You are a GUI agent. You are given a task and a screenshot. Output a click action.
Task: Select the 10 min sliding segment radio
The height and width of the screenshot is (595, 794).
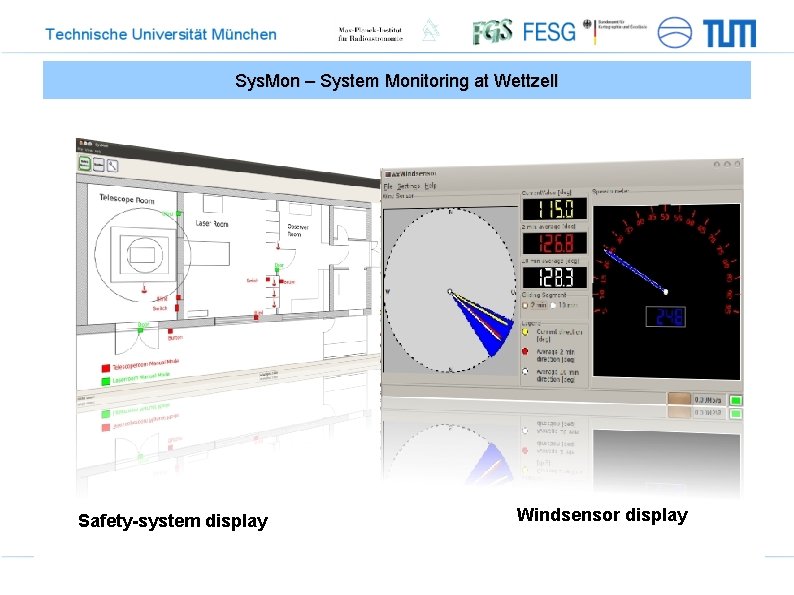click(553, 305)
